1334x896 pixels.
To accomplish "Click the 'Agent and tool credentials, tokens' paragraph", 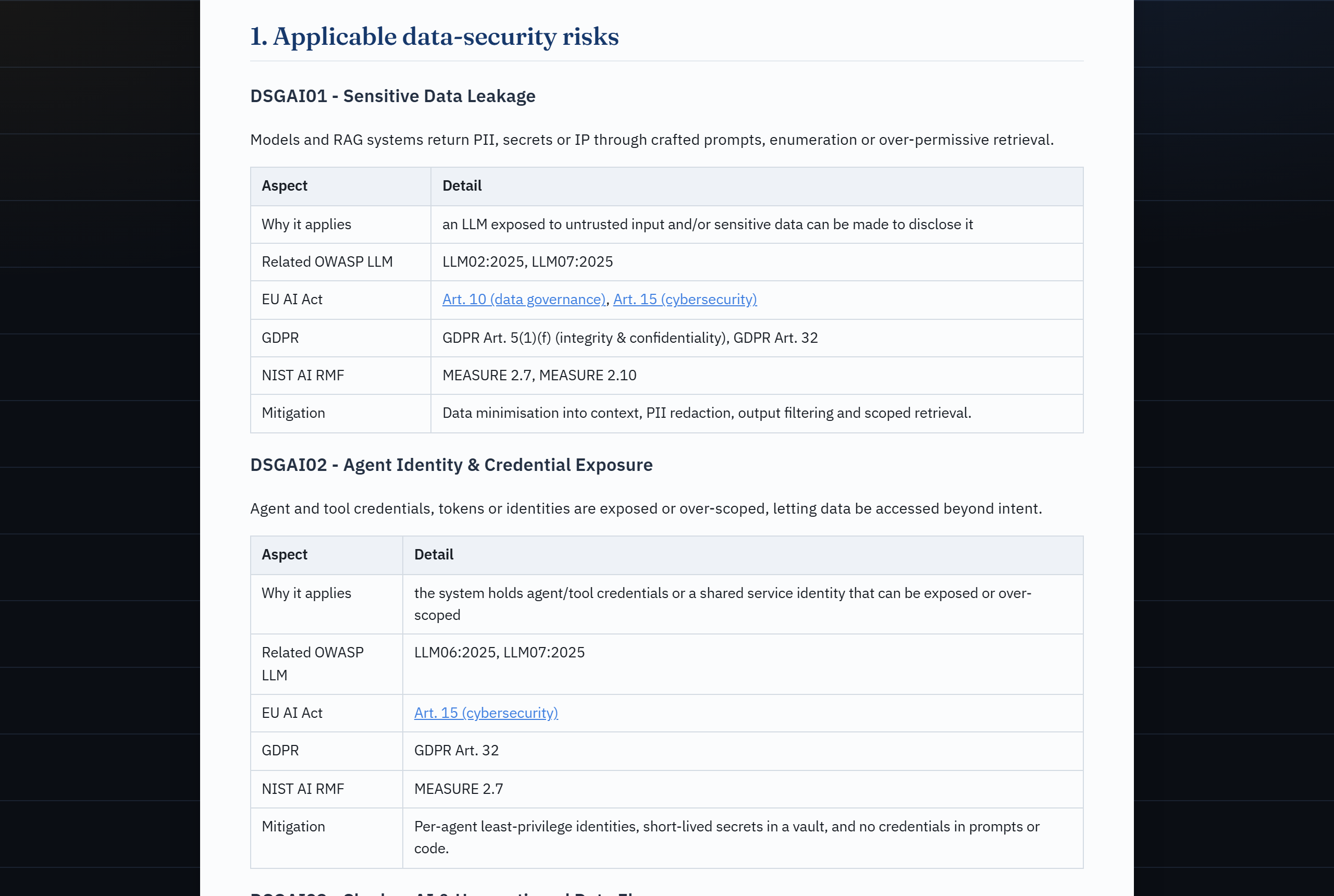I will pos(646,508).
